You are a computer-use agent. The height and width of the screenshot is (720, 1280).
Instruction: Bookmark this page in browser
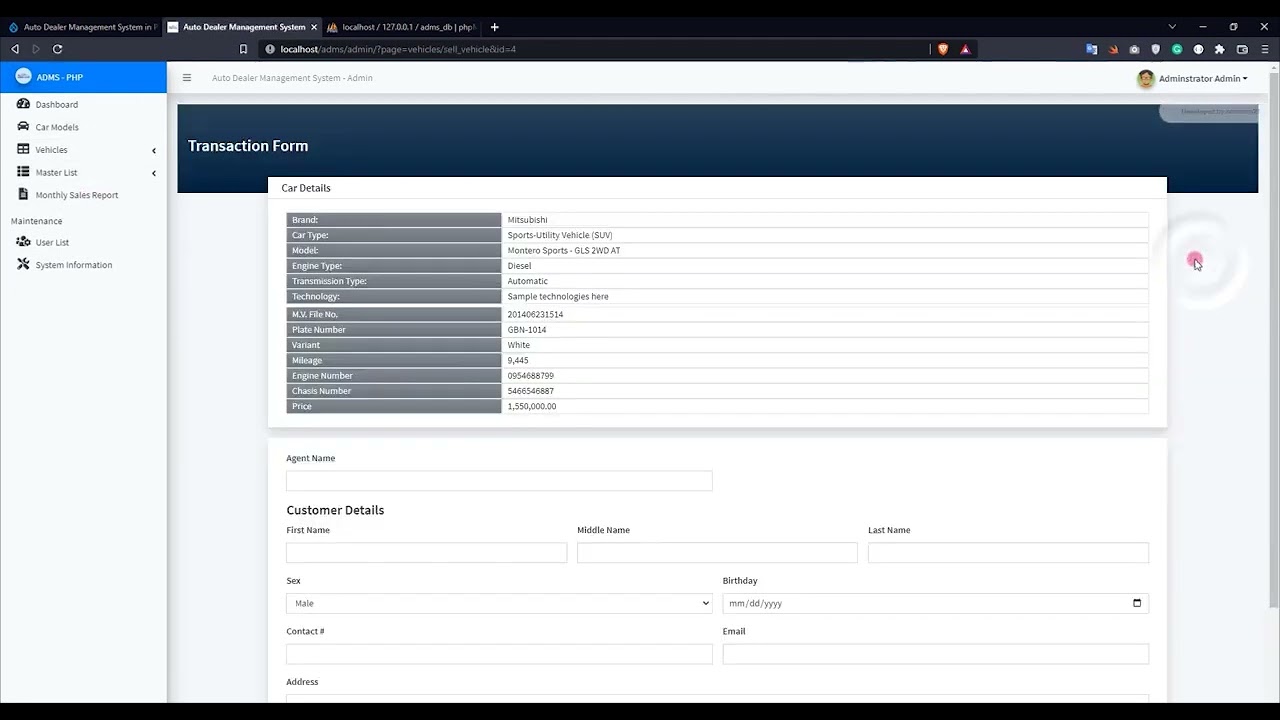243,49
